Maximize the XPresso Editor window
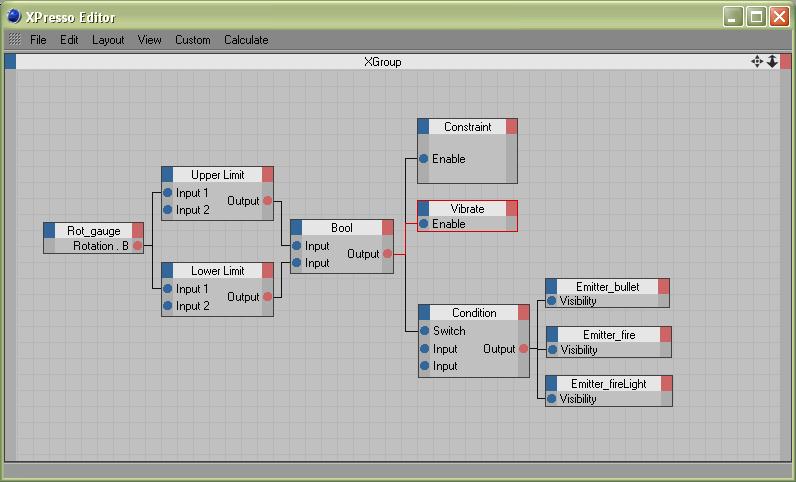This screenshot has height=482, width=796. point(756,17)
